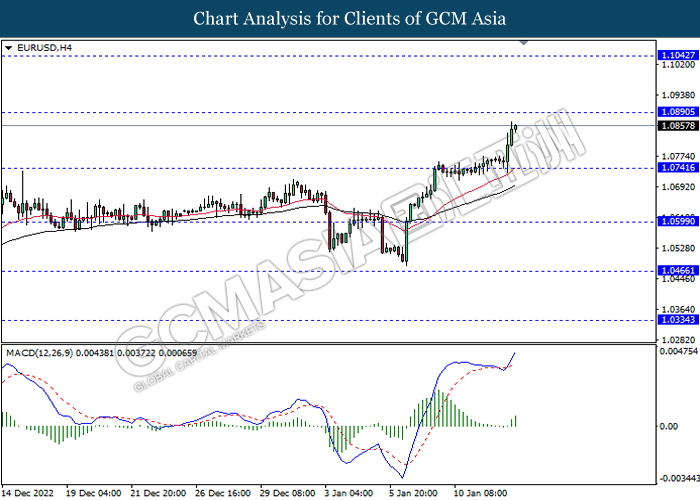Click the 3 Jan 04:00 time label
The height and width of the screenshot is (500, 700).
point(349,493)
